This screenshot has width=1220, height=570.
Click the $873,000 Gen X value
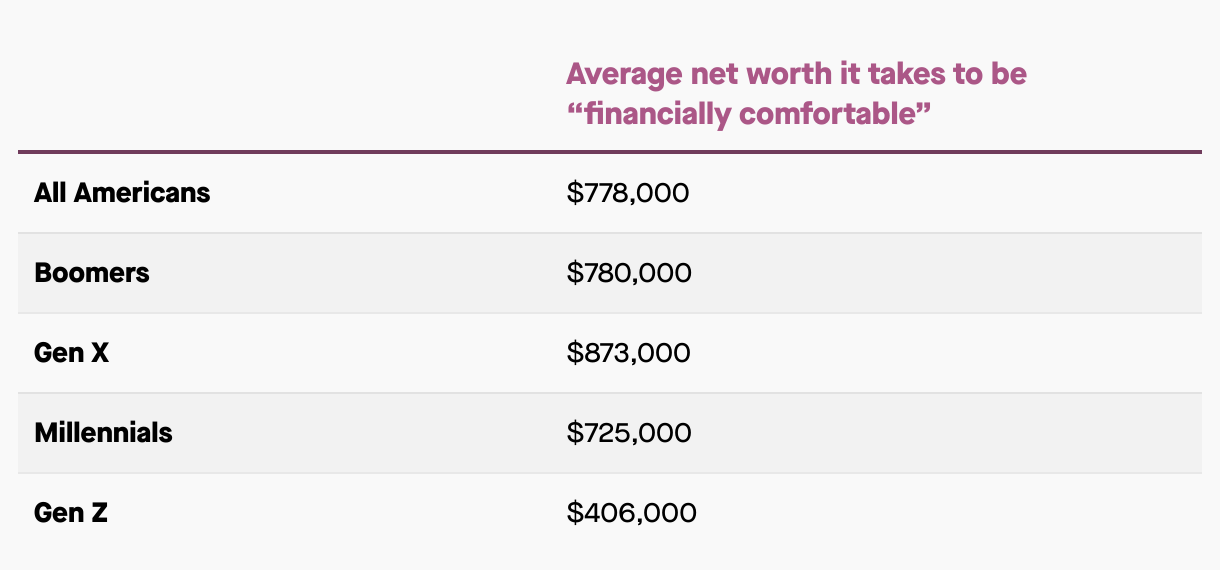628,352
